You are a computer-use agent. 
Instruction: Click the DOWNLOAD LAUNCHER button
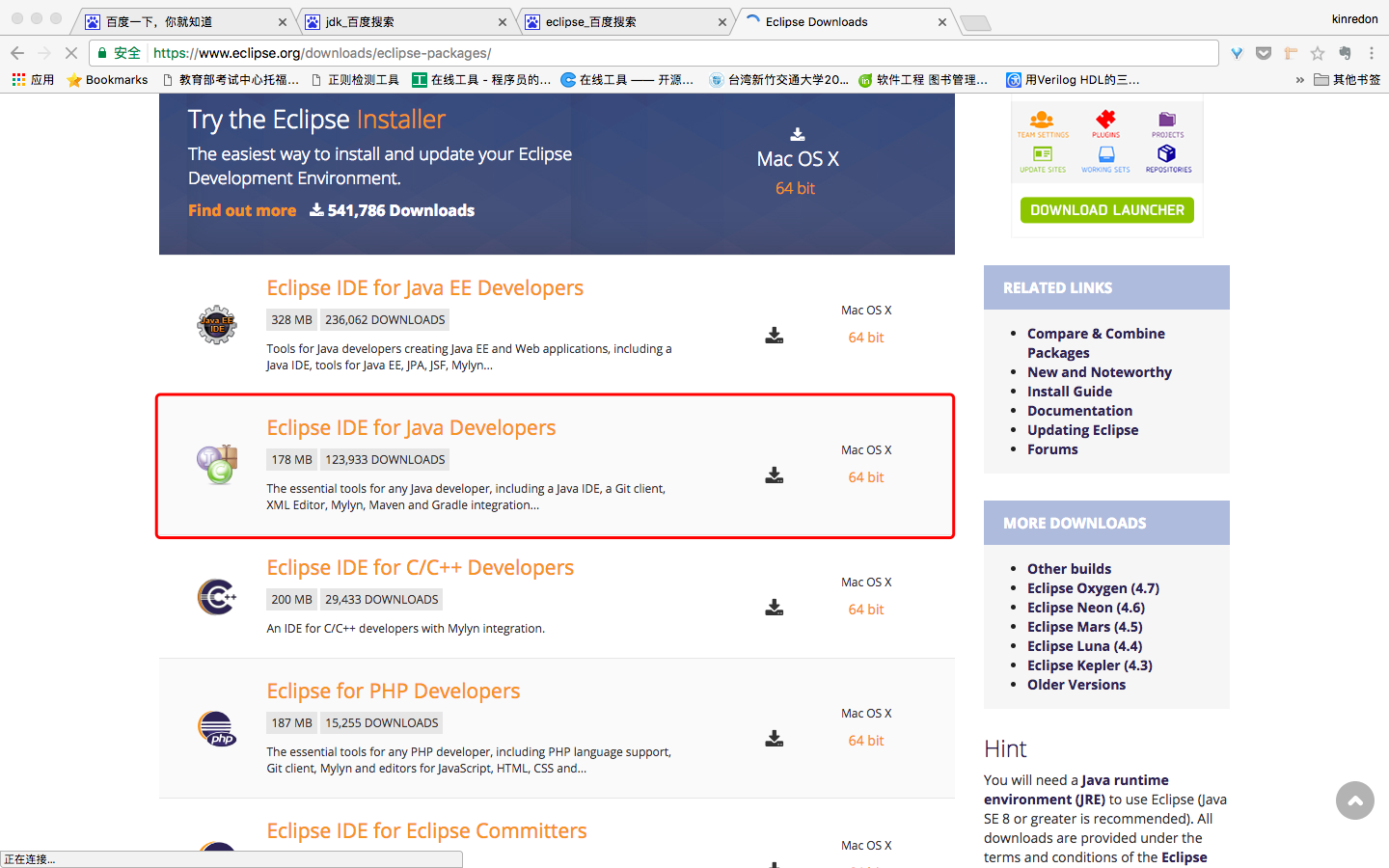[1107, 210]
